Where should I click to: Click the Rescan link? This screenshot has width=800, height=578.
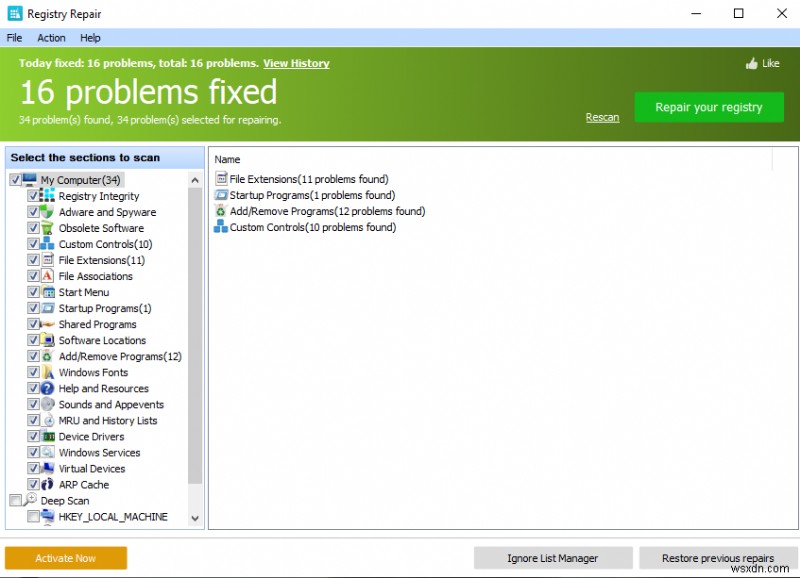(602, 117)
